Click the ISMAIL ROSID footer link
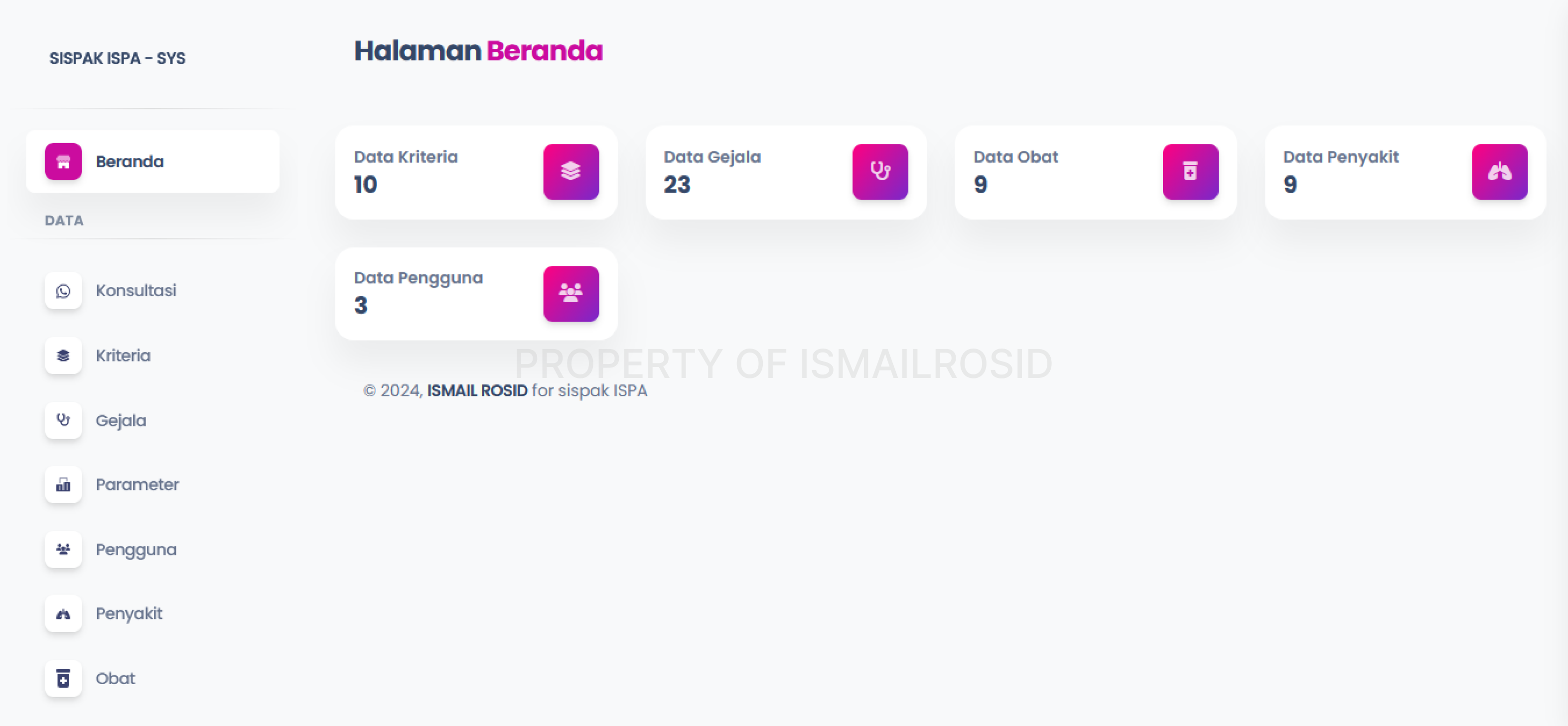The image size is (1568, 726). [x=477, y=391]
